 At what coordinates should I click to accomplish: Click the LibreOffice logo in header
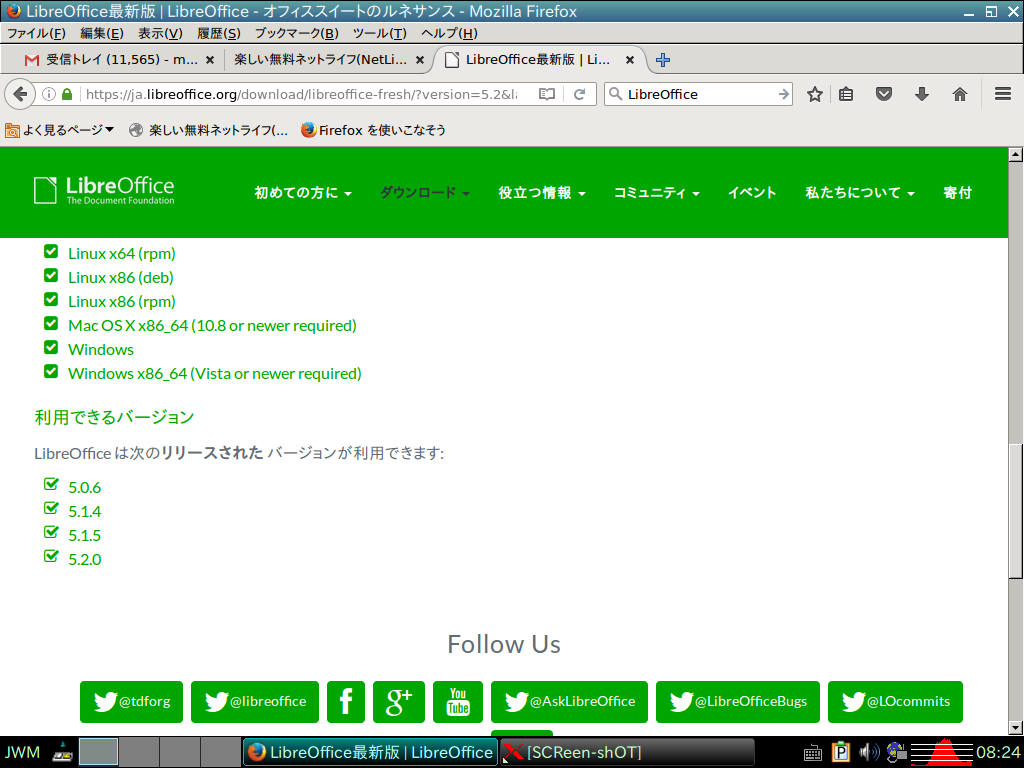click(x=104, y=190)
